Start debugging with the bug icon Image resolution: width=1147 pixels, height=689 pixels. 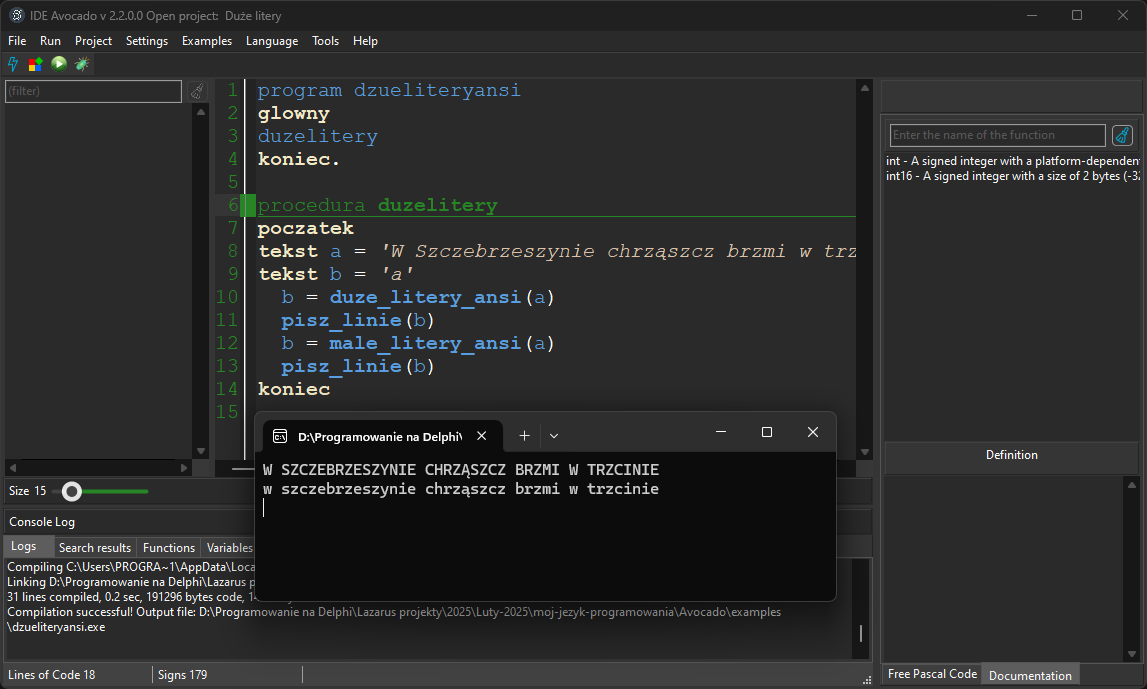(x=82, y=64)
